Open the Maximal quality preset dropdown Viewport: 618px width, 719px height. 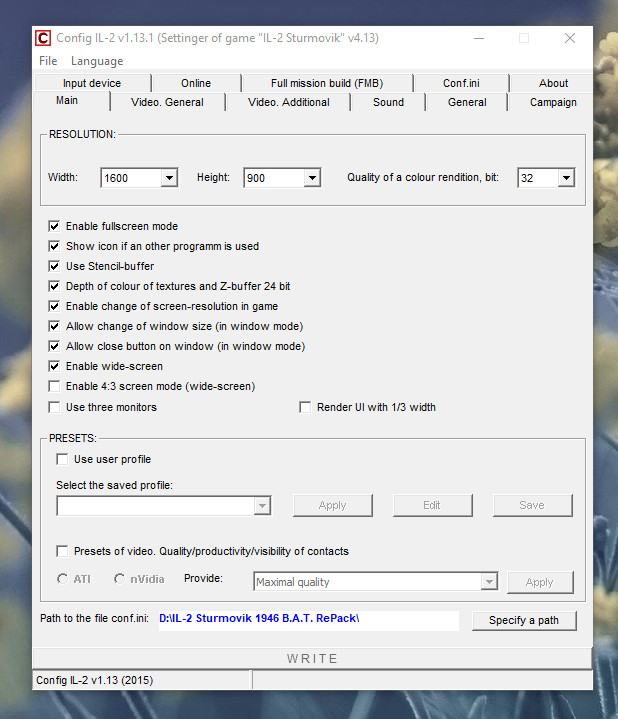pos(489,582)
